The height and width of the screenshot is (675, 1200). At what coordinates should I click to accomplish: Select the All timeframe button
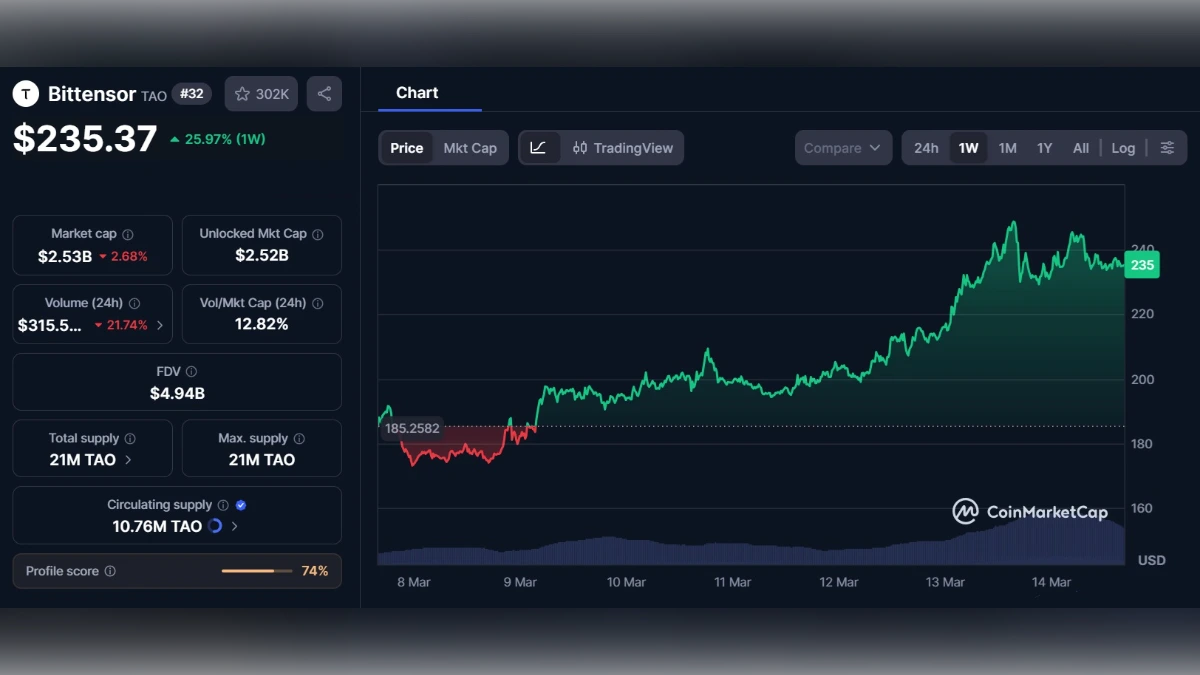(1080, 147)
